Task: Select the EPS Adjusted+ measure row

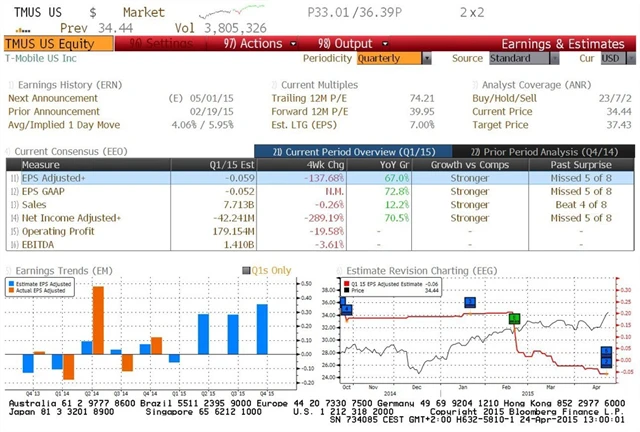Action: pos(61,176)
